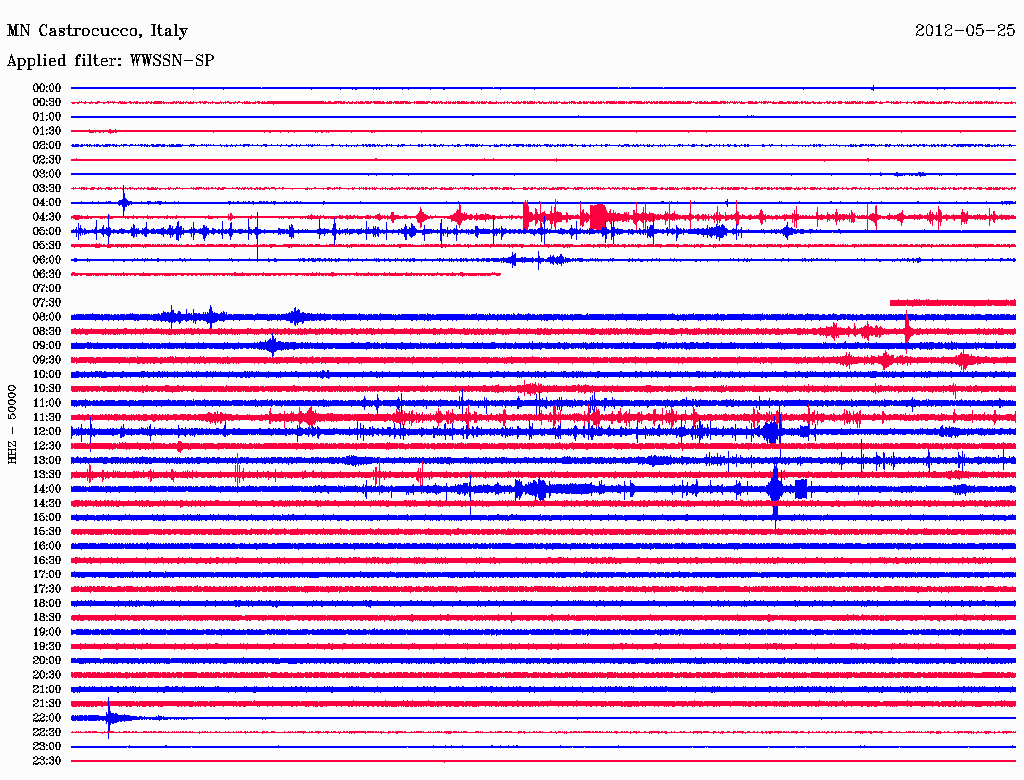Click the 19:00 time label
The height and width of the screenshot is (780, 1024).
pos(47,632)
